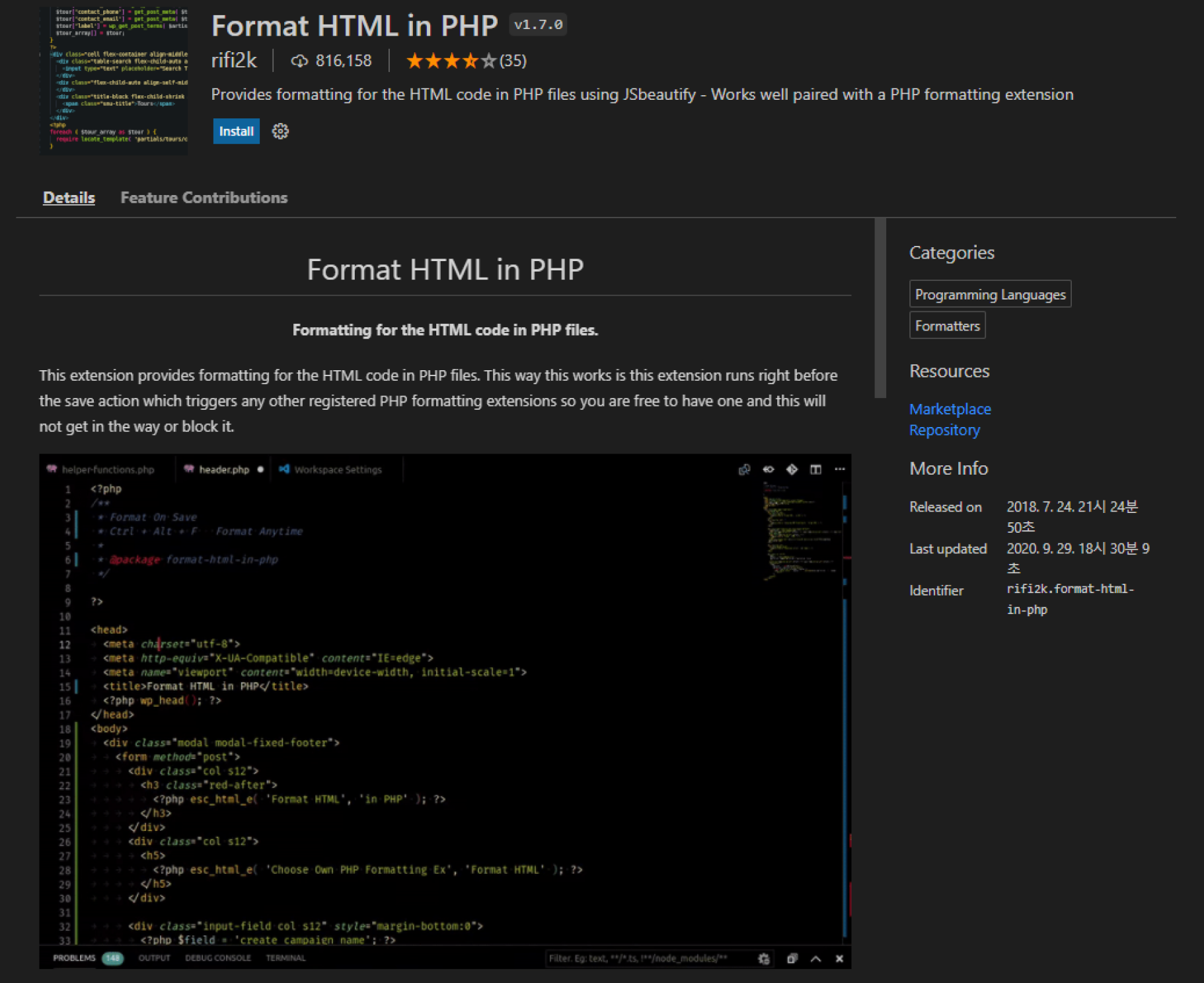The height and width of the screenshot is (983, 1204).
Task: Click the Install button
Action: click(x=236, y=131)
